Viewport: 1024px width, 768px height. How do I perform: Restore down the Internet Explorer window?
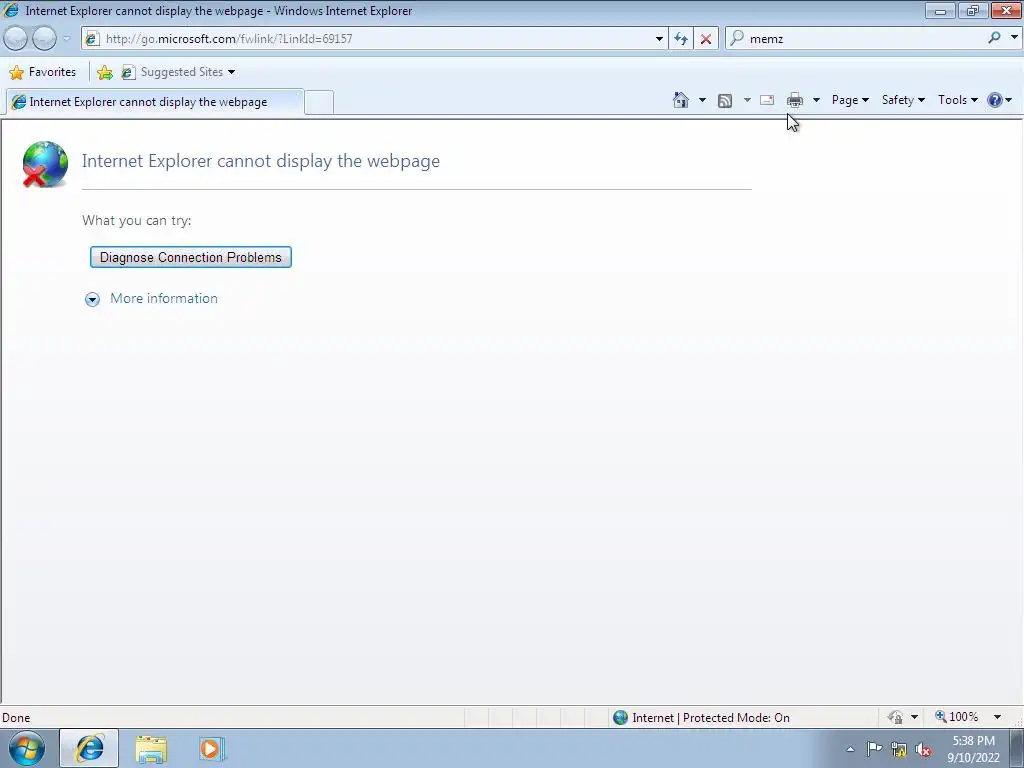[x=973, y=10]
